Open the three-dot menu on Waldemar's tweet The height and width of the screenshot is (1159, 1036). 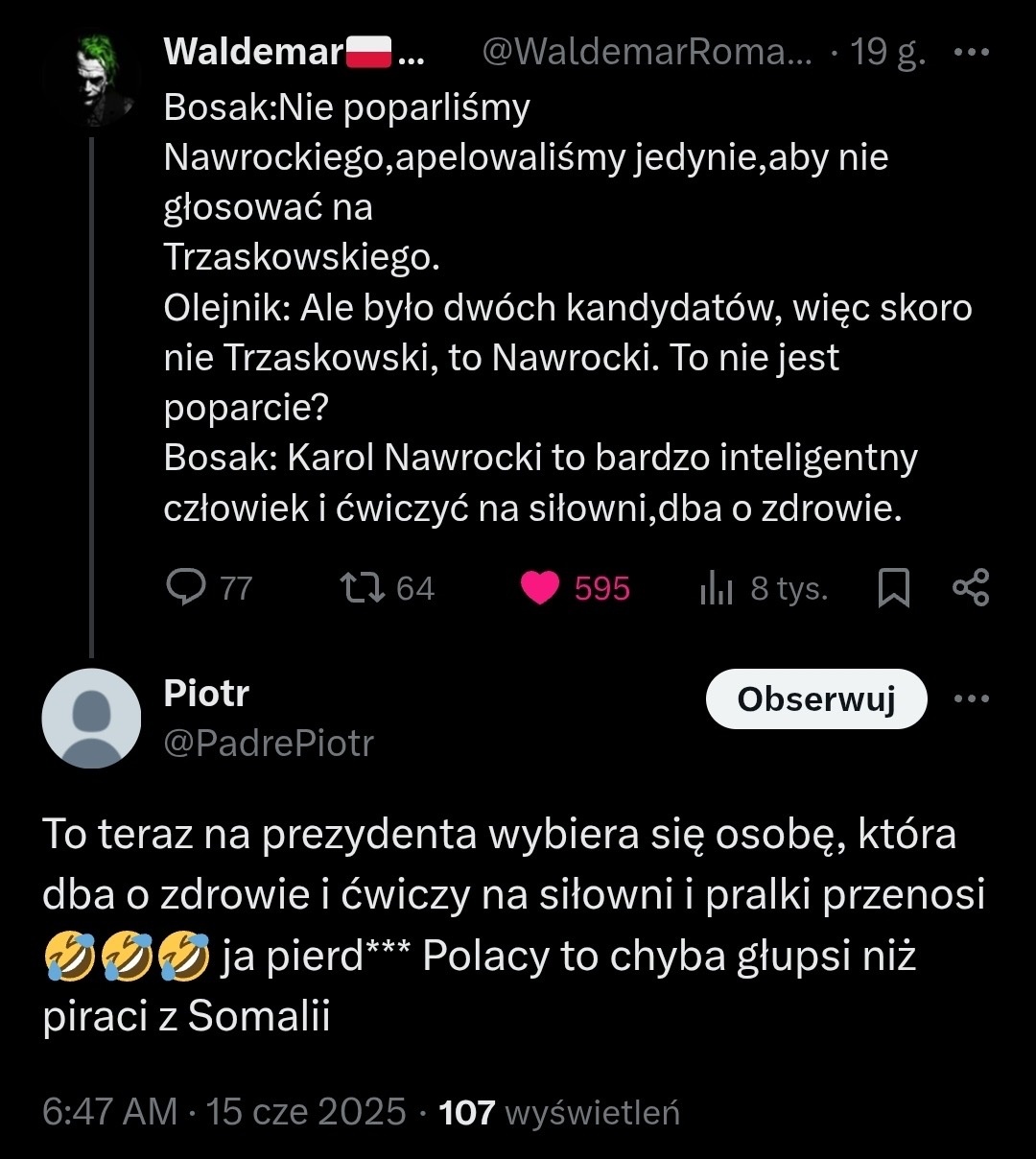(971, 52)
